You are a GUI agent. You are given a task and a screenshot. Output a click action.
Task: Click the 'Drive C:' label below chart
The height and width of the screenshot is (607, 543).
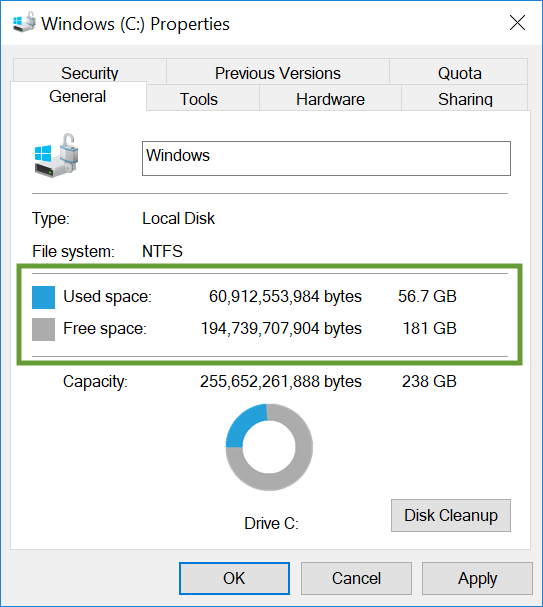pos(271,523)
